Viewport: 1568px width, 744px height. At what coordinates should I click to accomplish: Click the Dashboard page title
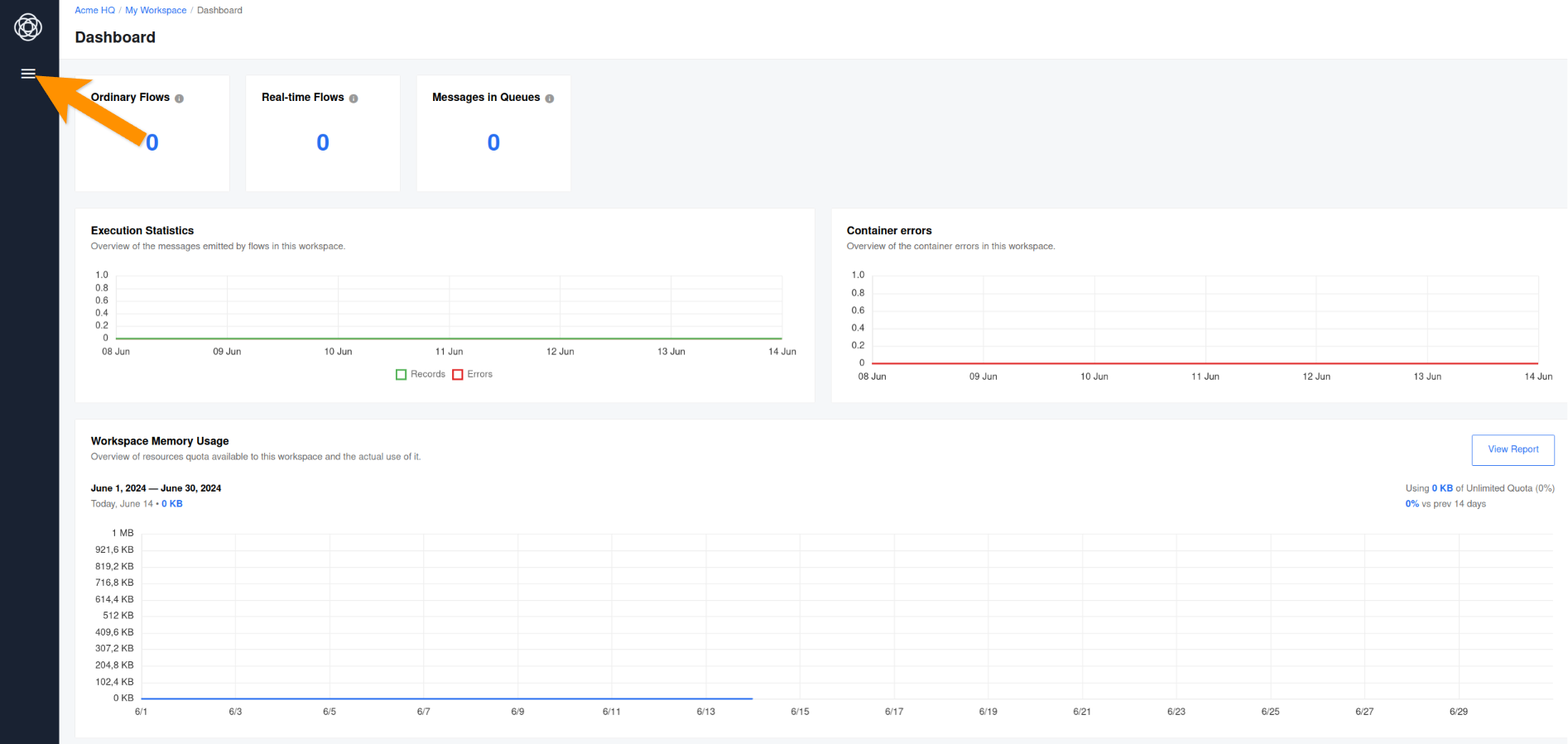(x=115, y=37)
